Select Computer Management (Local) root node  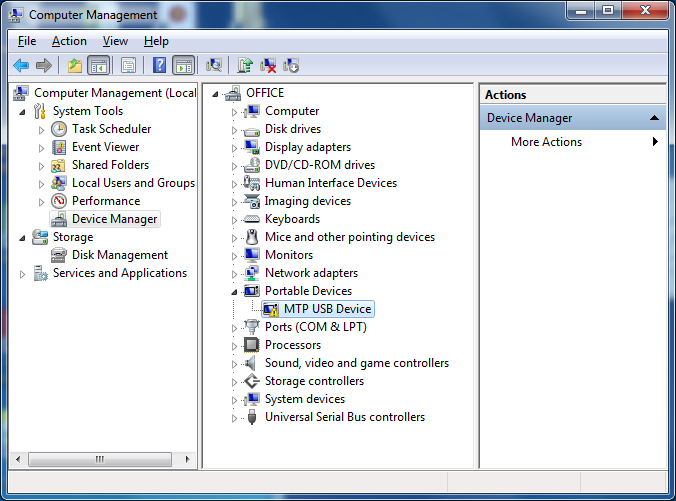coord(115,93)
